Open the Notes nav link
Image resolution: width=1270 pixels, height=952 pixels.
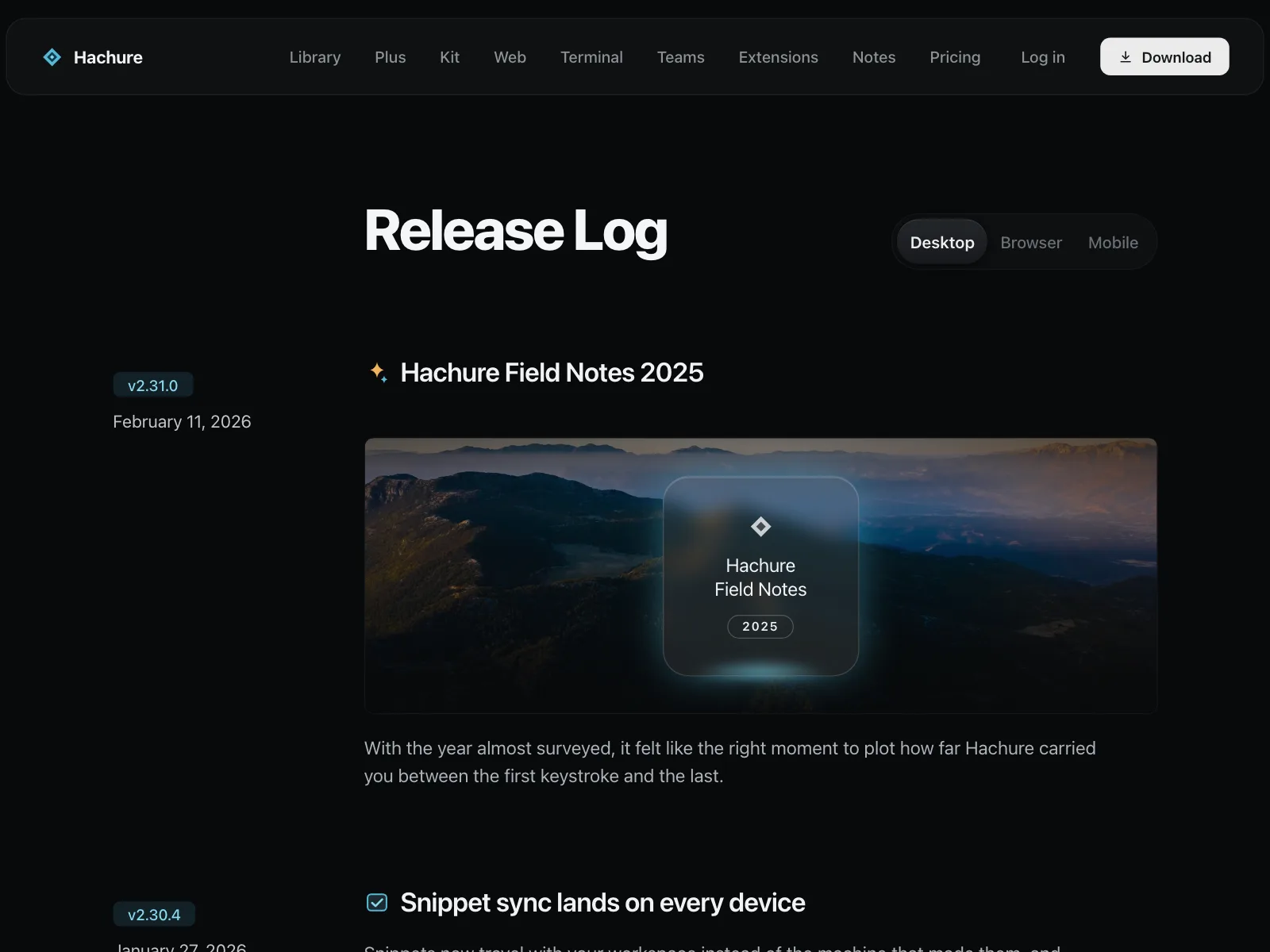pos(874,57)
